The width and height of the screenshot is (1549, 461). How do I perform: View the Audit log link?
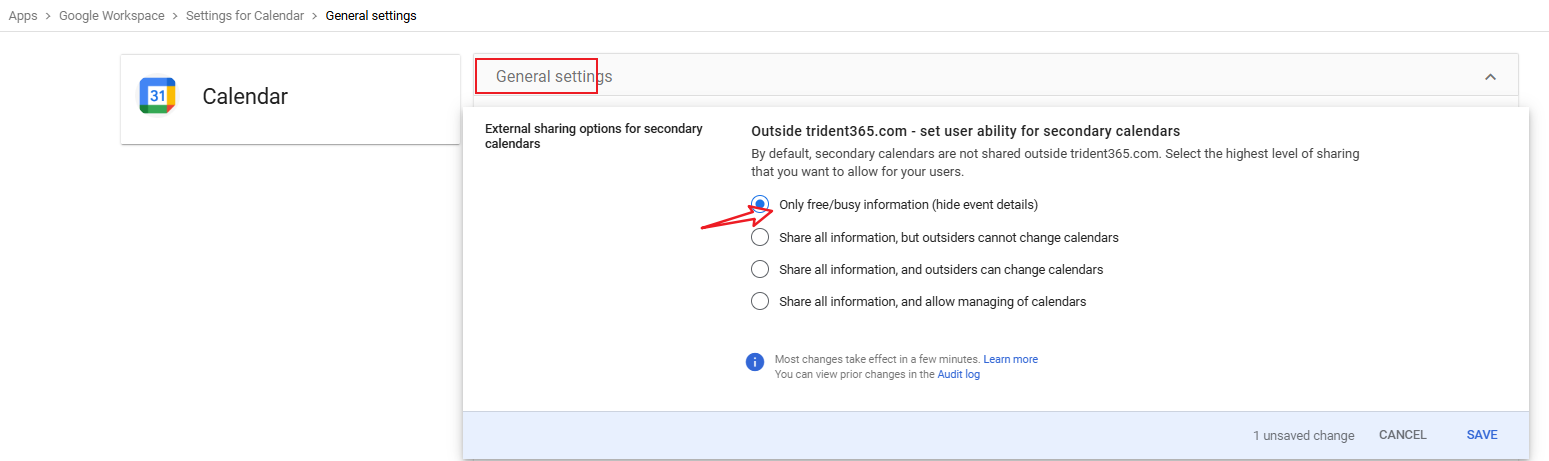click(x=958, y=374)
